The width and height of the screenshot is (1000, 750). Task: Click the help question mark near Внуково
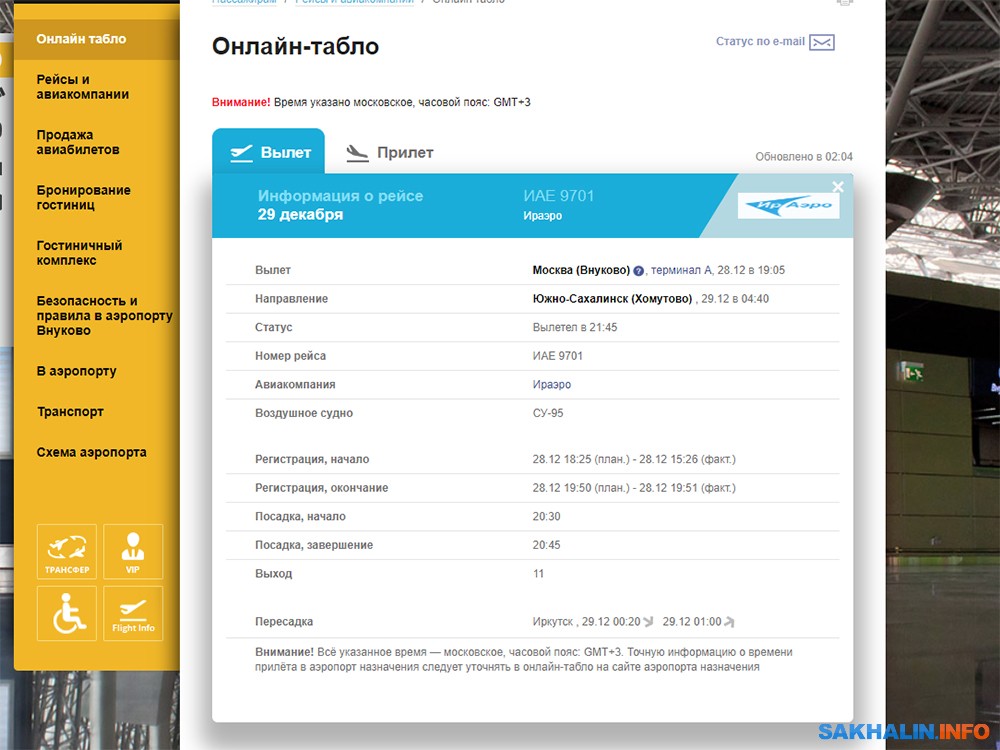point(639,271)
